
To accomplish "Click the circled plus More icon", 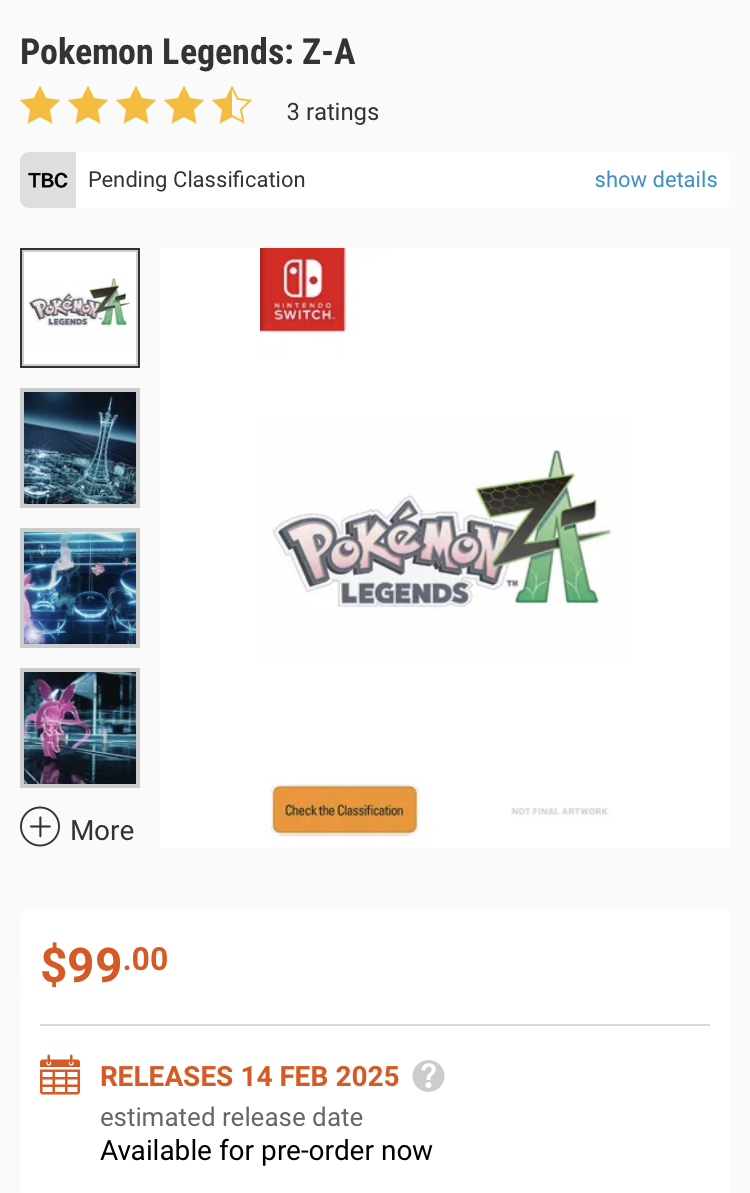I will (x=40, y=827).
